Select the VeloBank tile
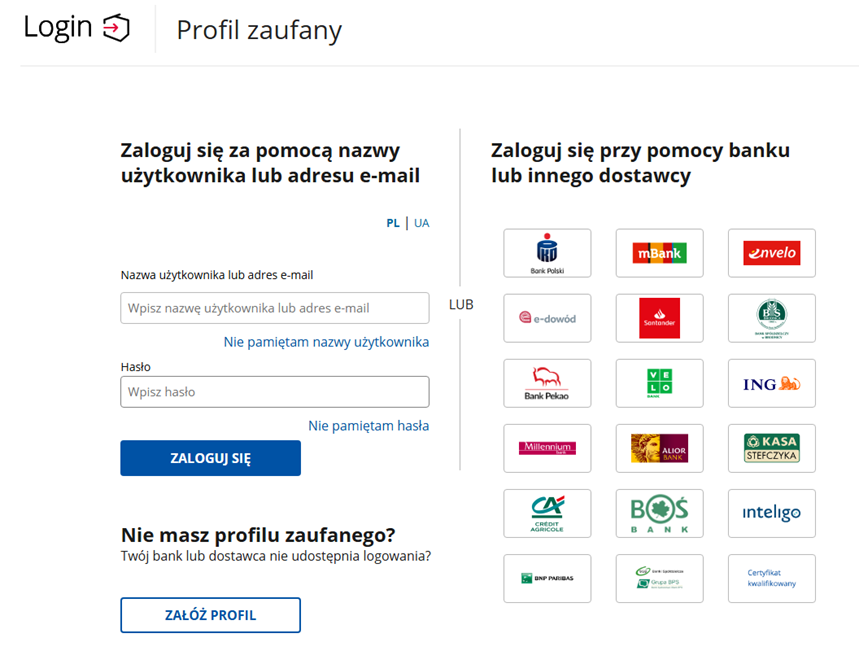The image size is (859, 664). click(x=659, y=384)
